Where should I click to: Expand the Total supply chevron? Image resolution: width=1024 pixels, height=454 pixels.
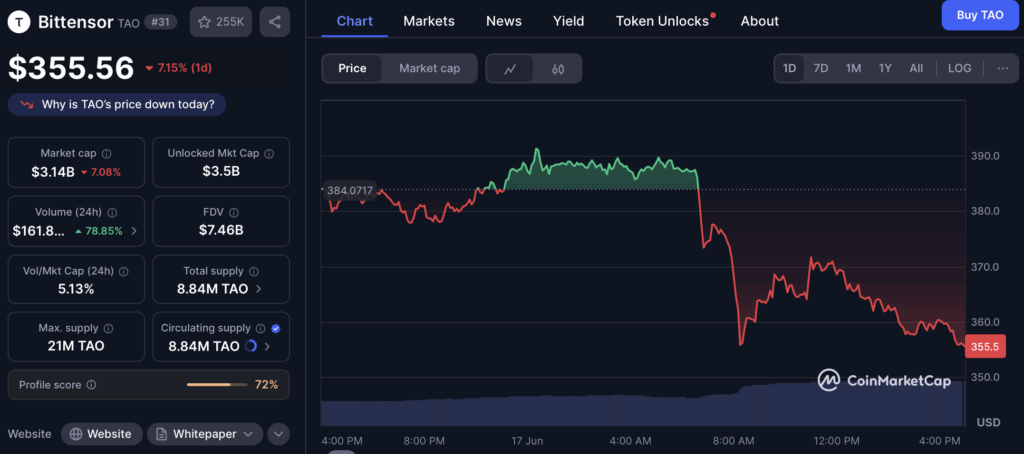(x=258, y=289)
